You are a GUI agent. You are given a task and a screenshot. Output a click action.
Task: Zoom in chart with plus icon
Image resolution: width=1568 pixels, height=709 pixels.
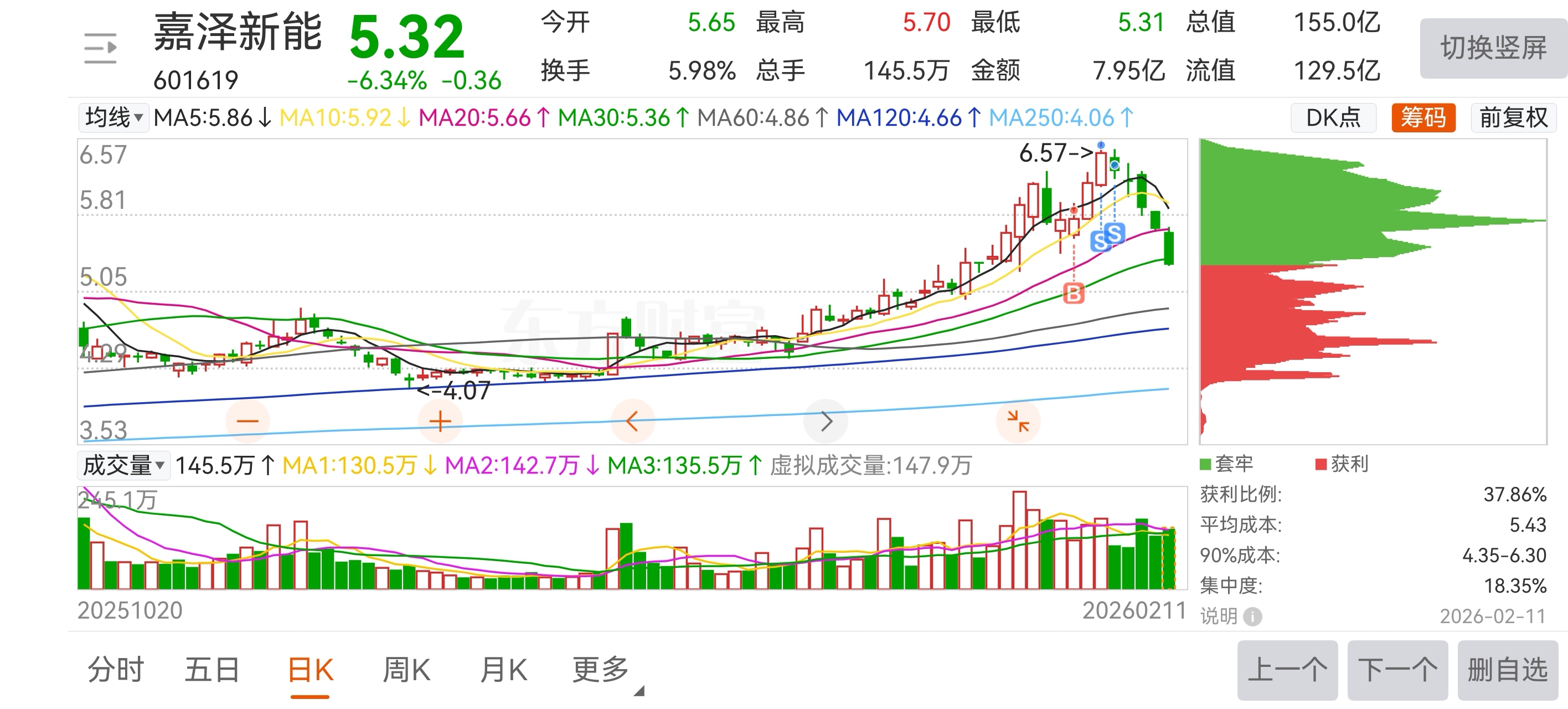pyautogui.click(x=440, y=421)
